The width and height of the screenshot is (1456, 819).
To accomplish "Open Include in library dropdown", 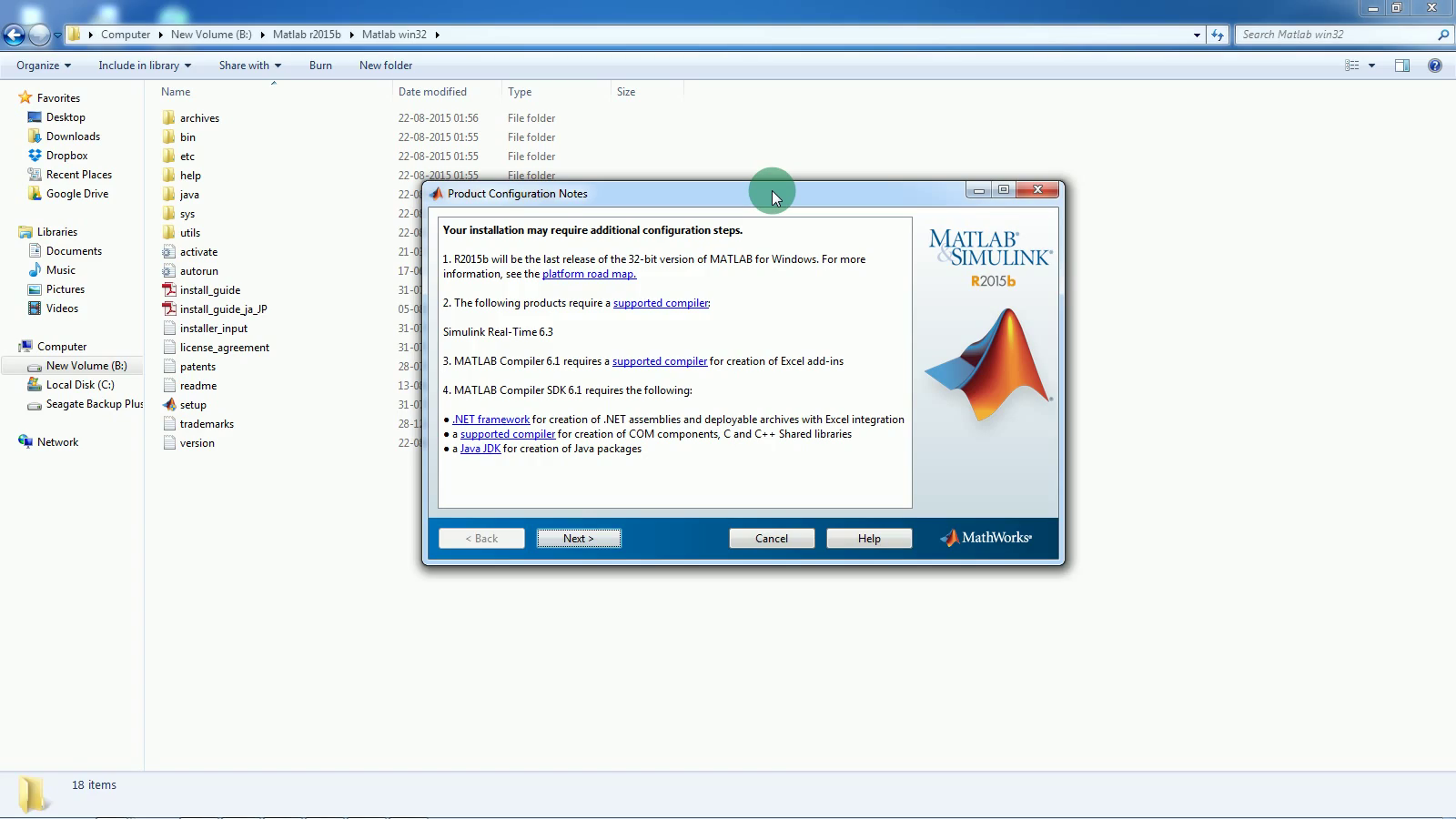I will click(x=145, y=66).
